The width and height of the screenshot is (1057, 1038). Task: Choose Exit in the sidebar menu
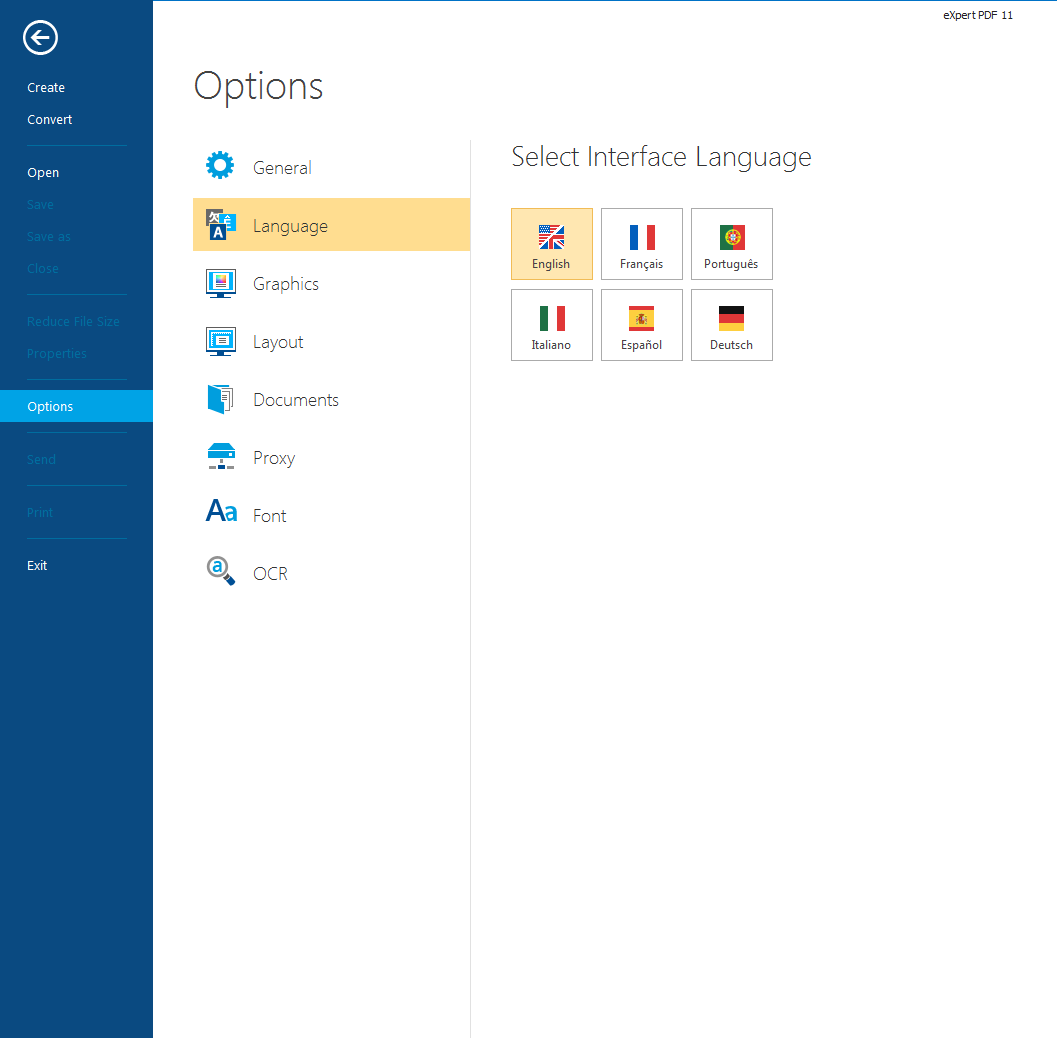37,566
